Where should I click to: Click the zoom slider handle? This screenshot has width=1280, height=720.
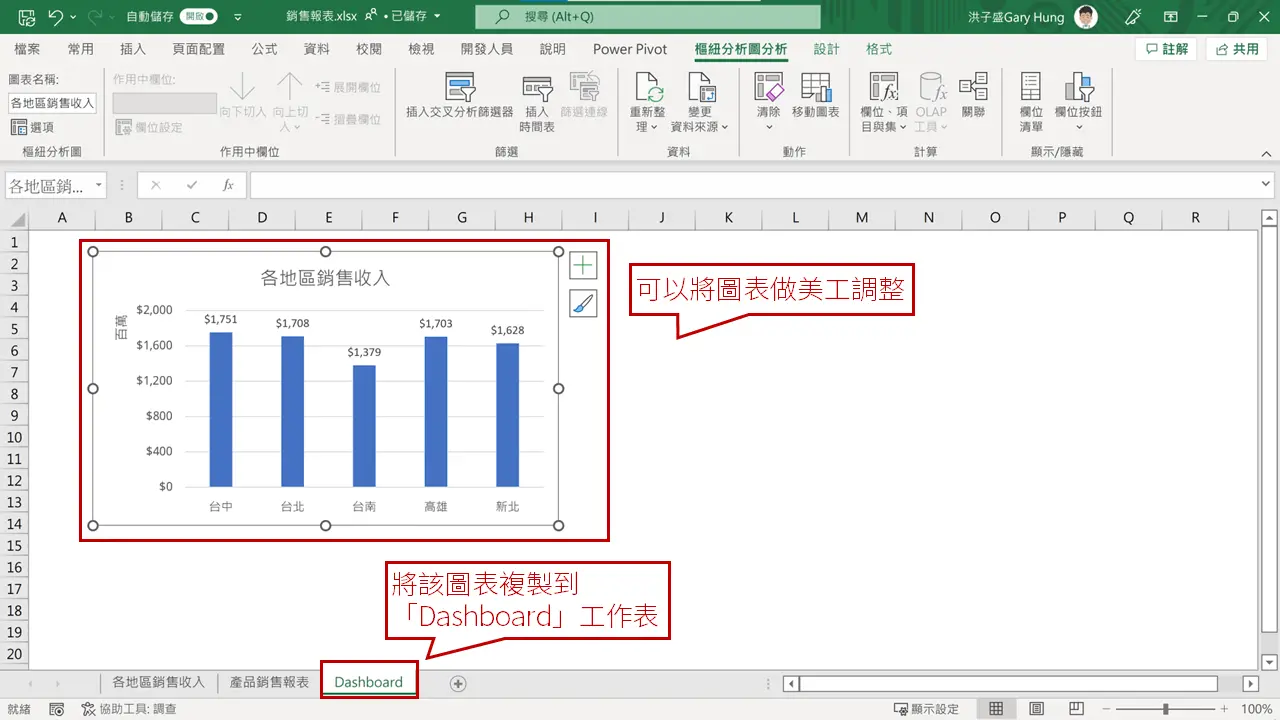point(1165,709)
